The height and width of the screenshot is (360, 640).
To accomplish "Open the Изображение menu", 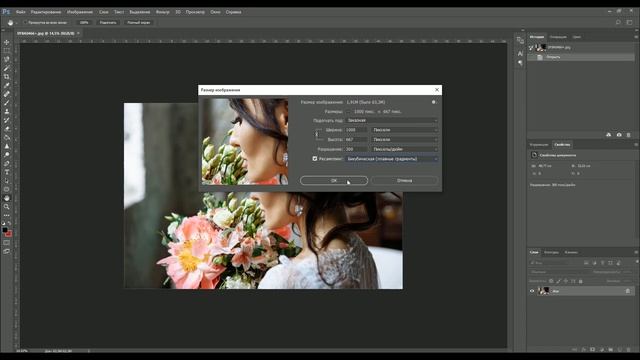I will (x=80, y=12).
